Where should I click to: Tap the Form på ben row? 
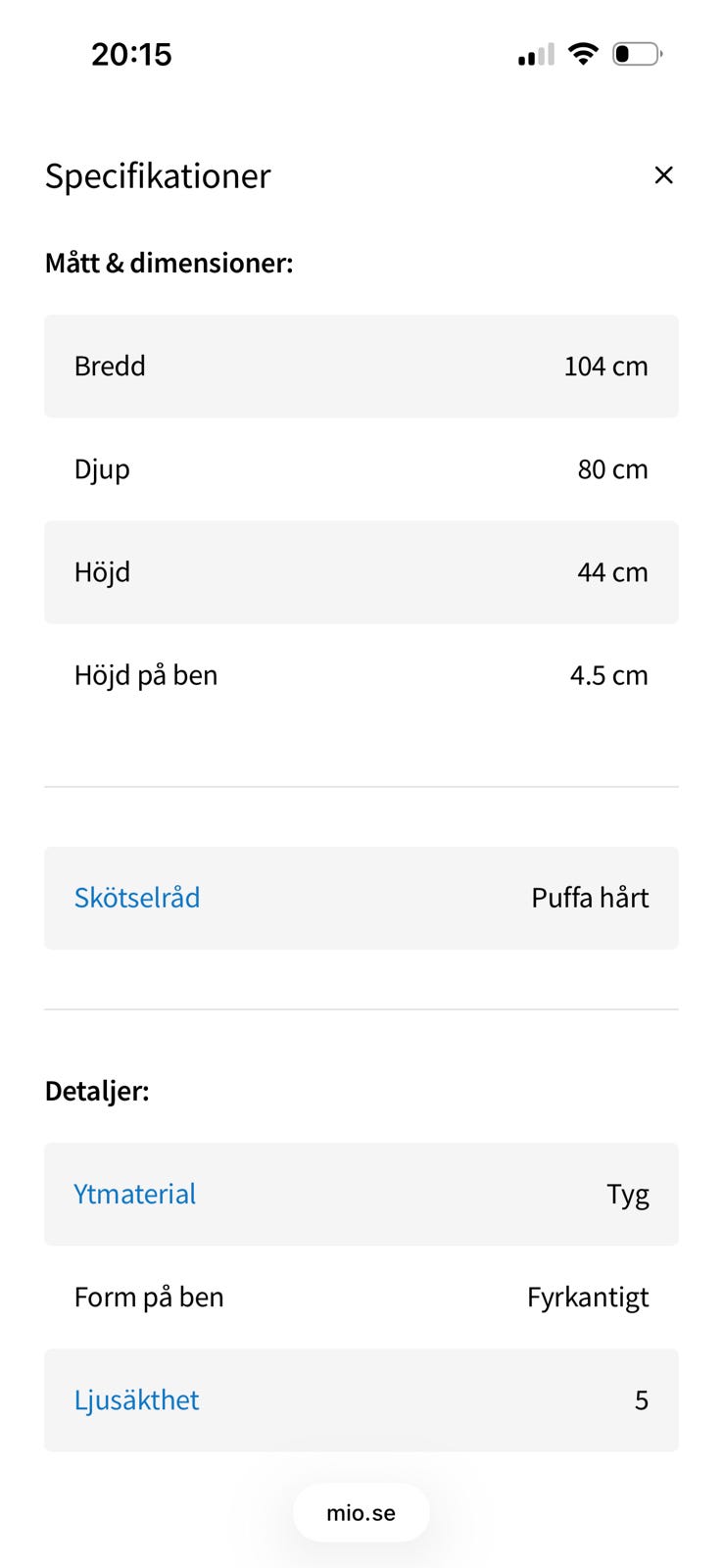click(x=361, y=1297)
